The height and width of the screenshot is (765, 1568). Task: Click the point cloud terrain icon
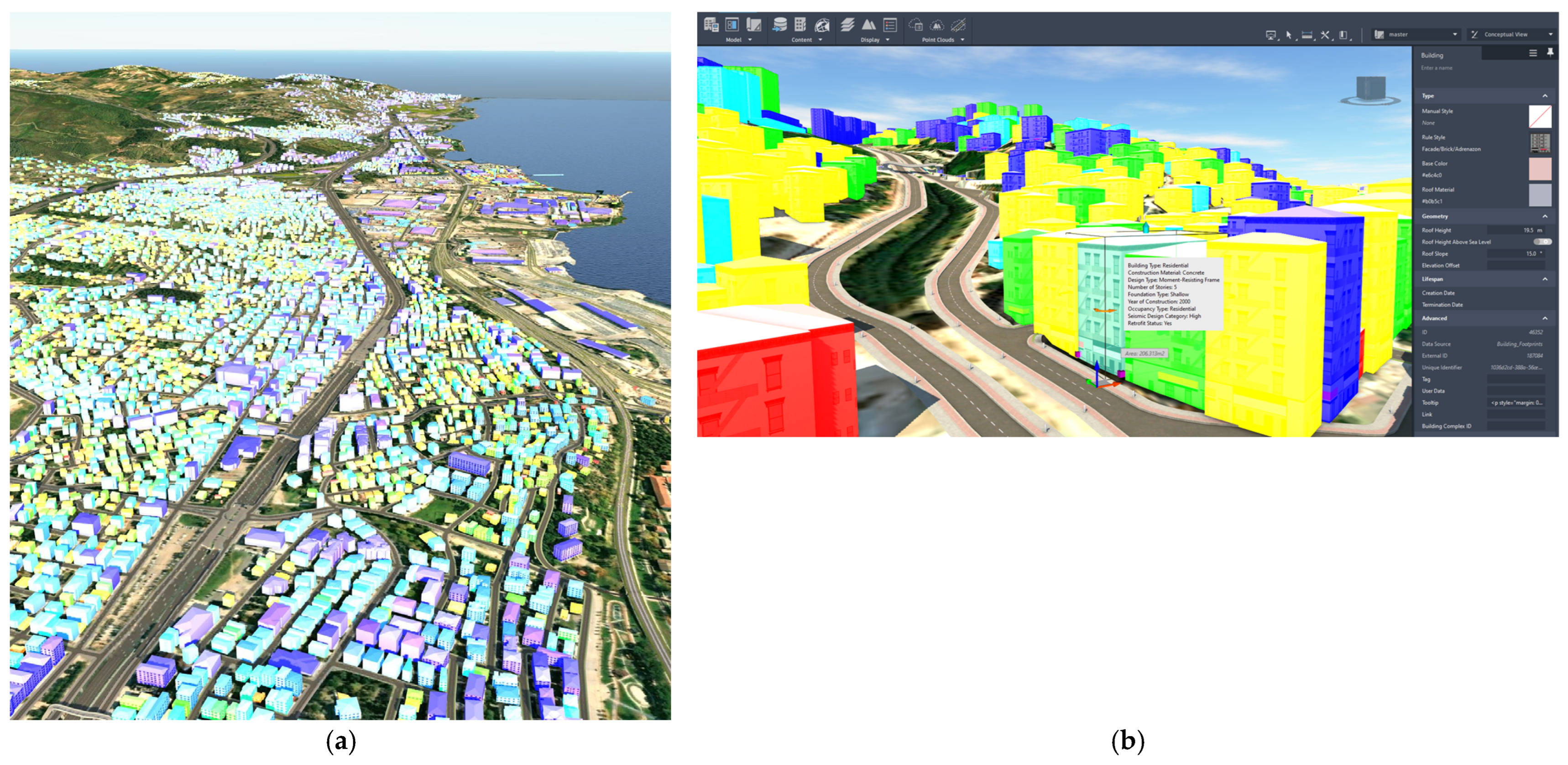[x=937, y=25]
